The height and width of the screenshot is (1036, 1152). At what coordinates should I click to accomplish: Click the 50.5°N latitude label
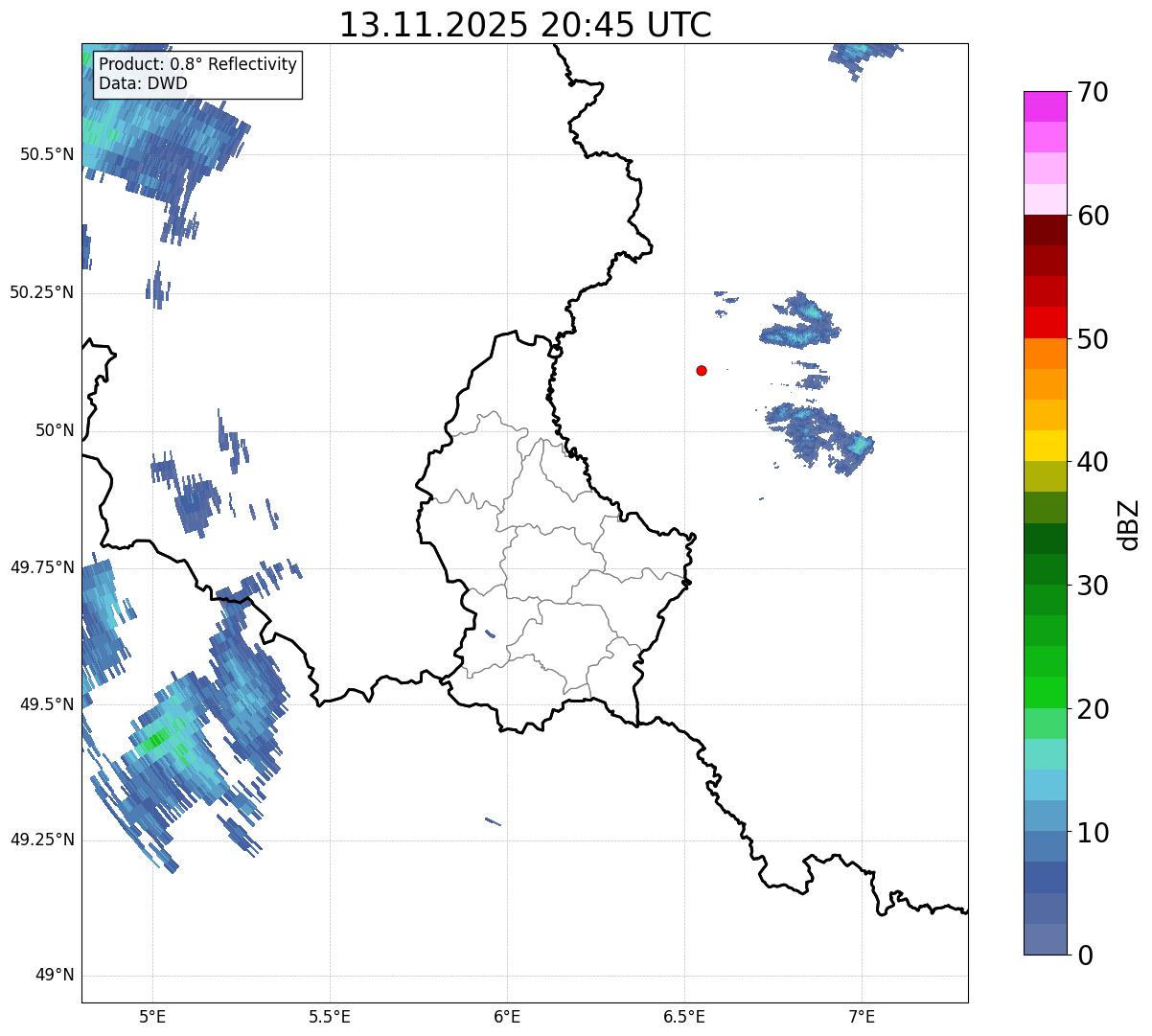(46, 154)
